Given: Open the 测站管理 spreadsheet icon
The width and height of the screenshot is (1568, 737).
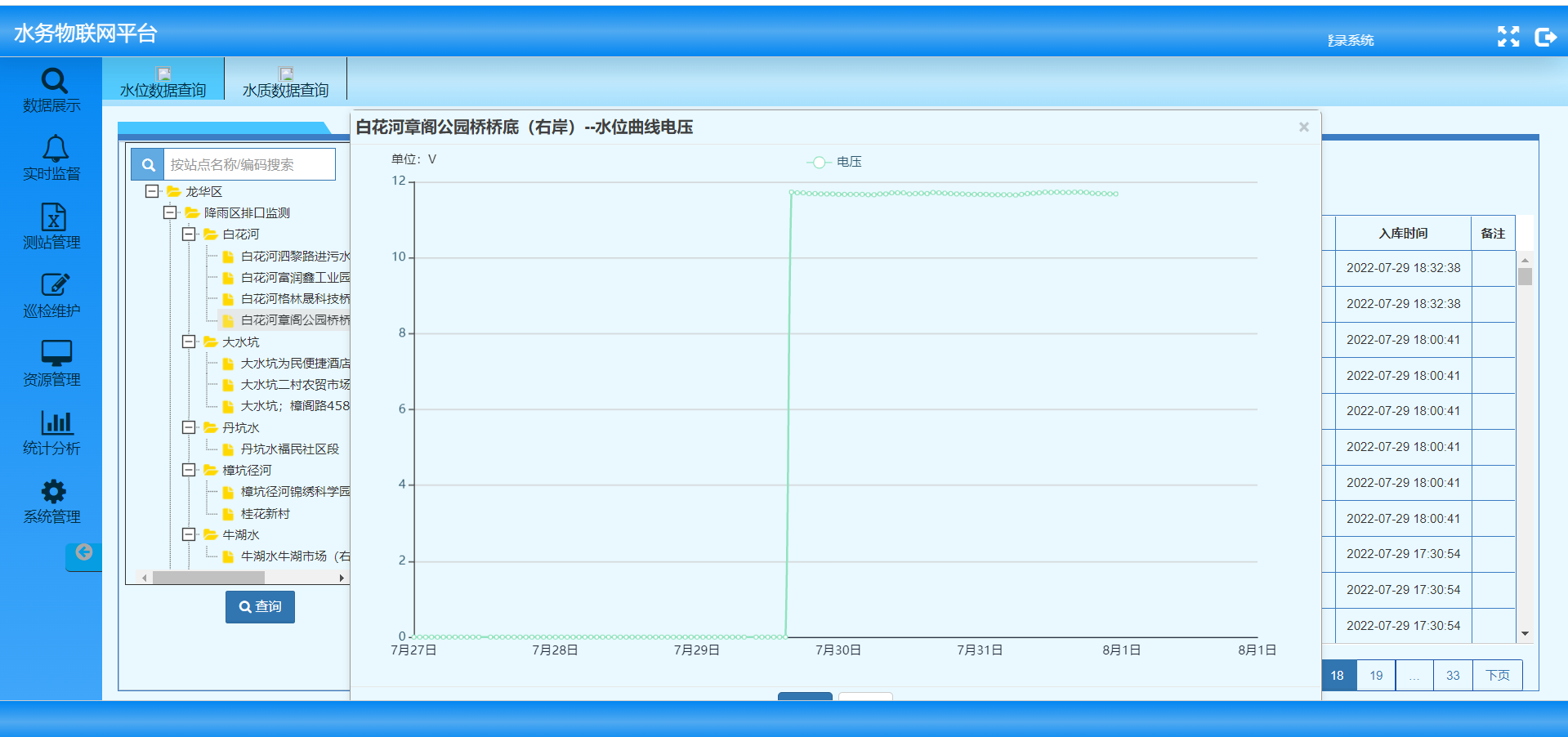Looking at the screenshot, I should click(x=54, y=217).
